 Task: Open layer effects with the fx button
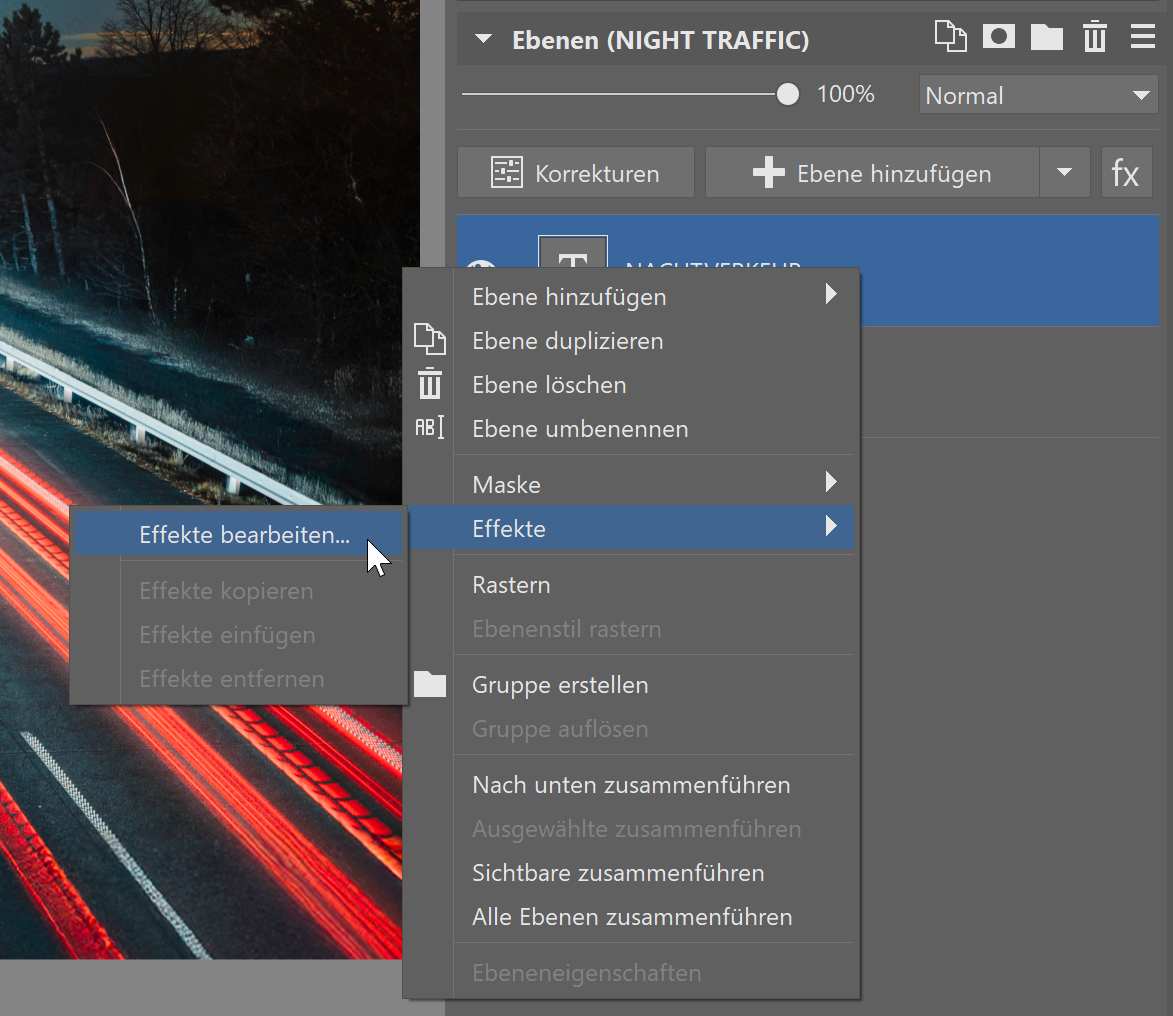(1126, 173)
